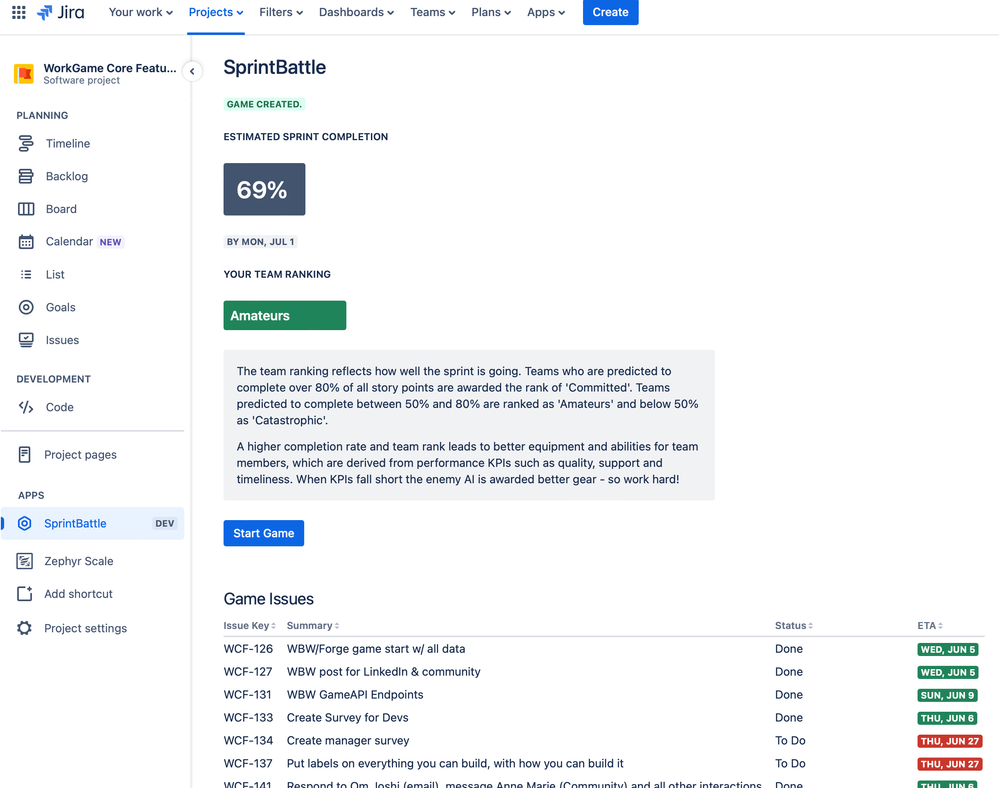Screen dimensions: 999x788
Task: Click summary 'WBW GameAPI Endpoints'
Action: tap(355, 694)
